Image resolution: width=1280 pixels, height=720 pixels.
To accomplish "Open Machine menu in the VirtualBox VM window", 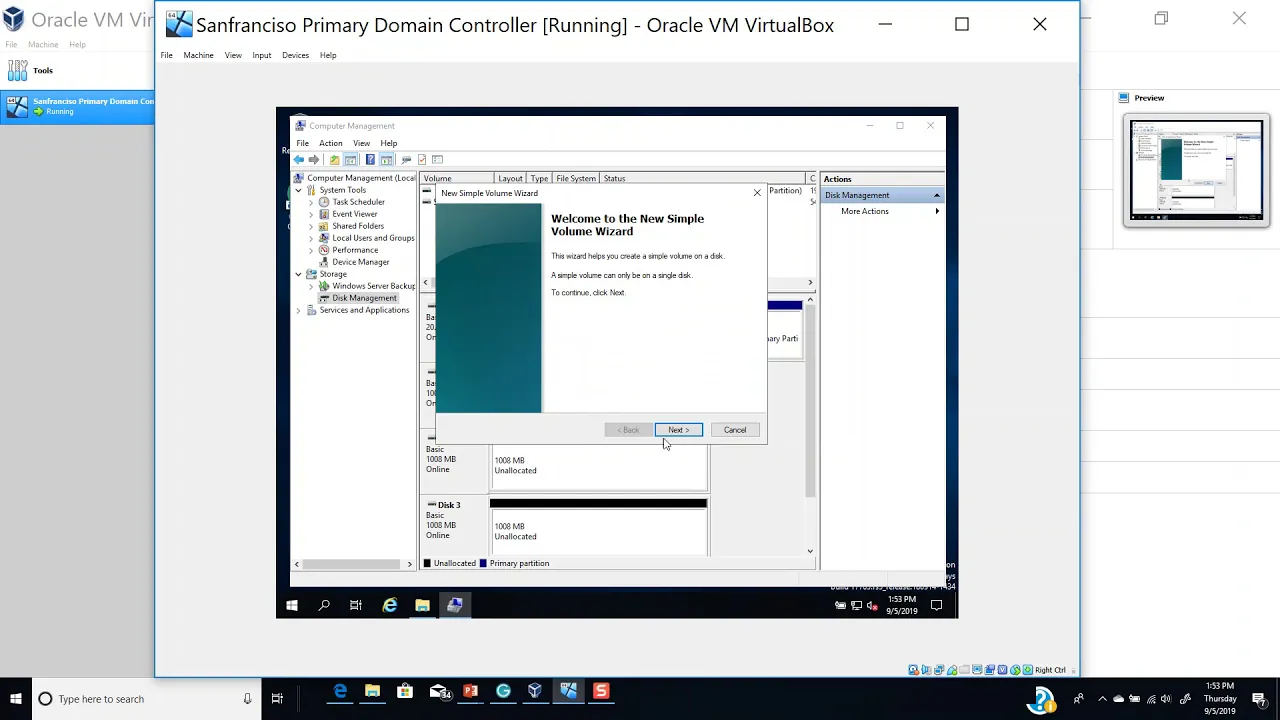I will pos(198,55).
